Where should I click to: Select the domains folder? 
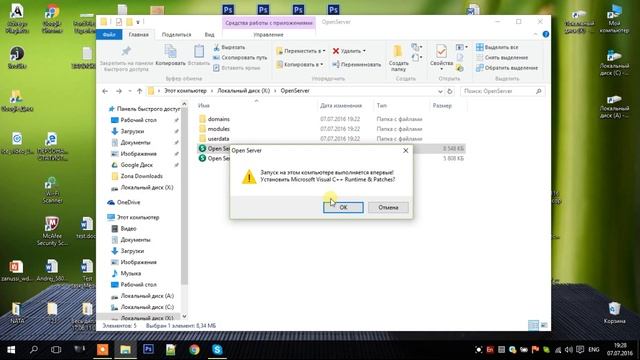click(x=219, y=119)
